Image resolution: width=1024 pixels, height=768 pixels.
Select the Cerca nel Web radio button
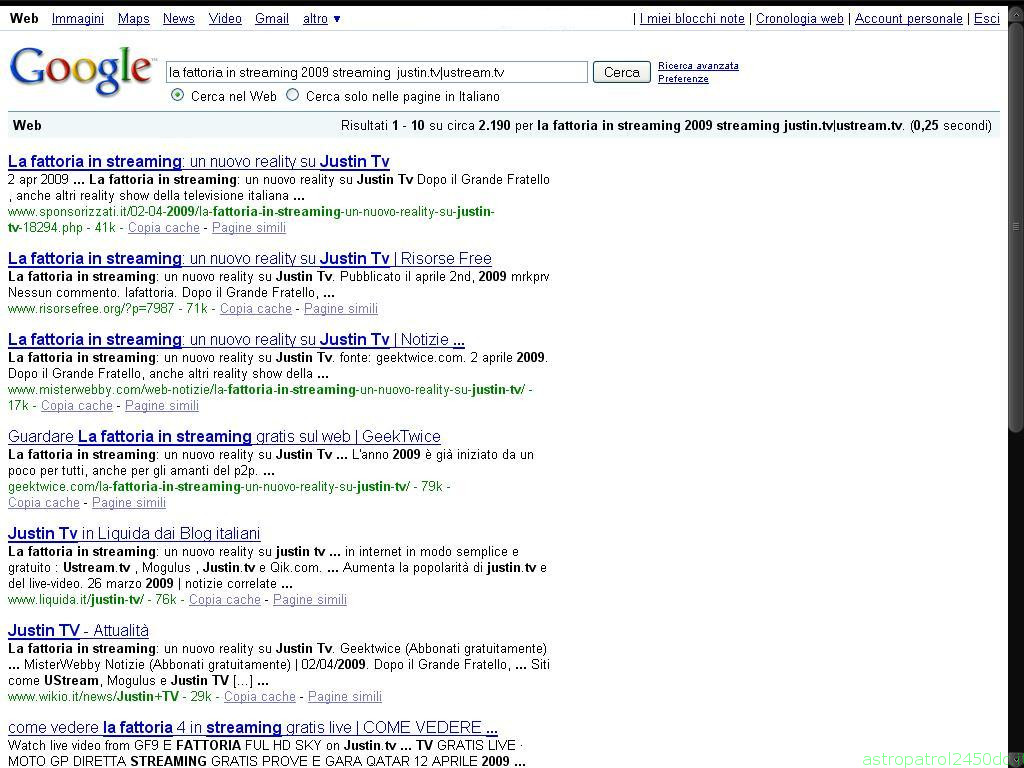coord(177,95)
